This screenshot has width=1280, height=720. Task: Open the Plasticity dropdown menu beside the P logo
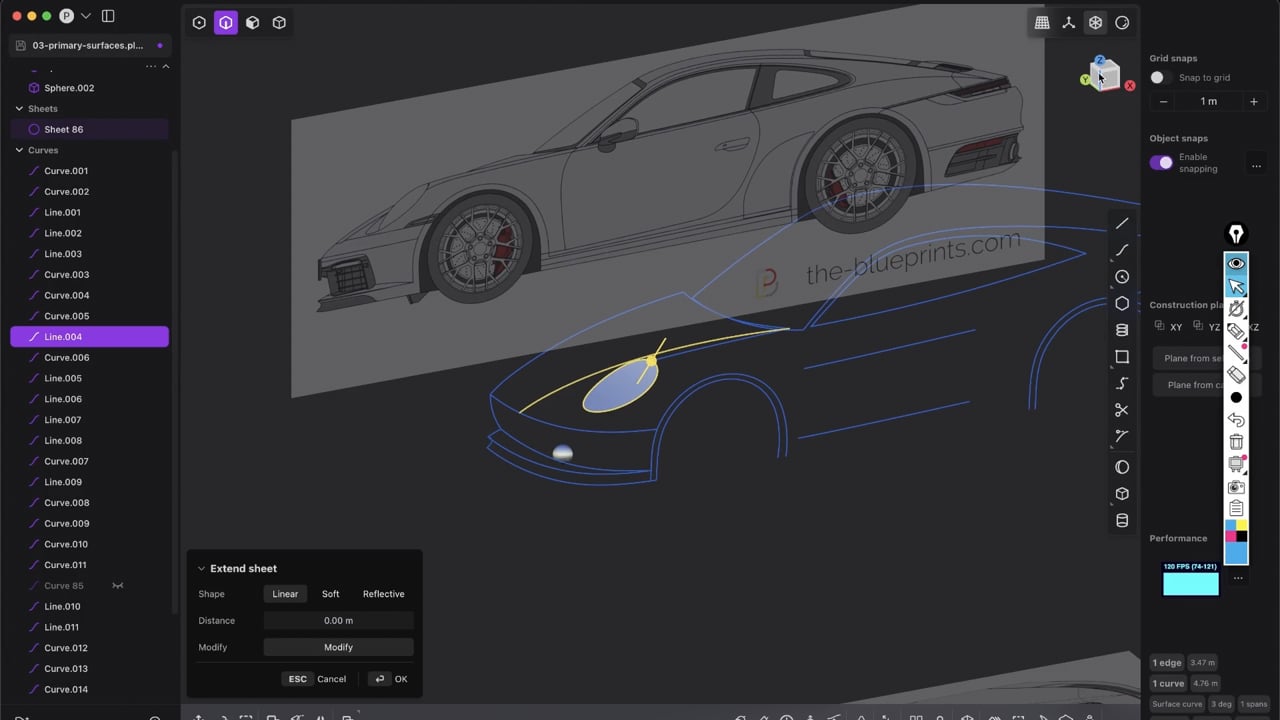(x=86, y=16)
